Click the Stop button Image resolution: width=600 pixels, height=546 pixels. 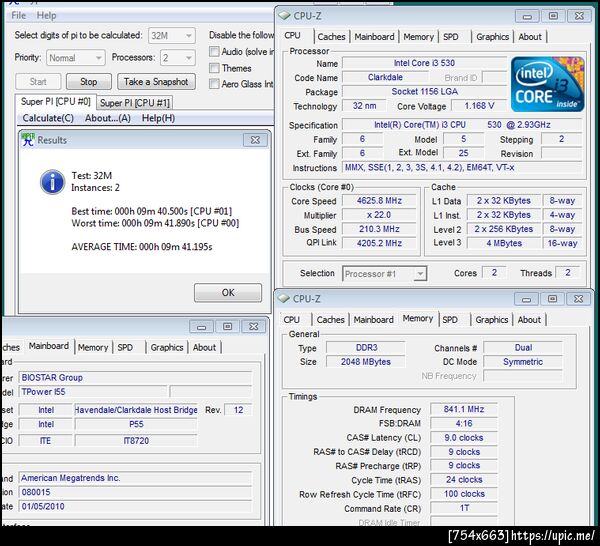[x=89, y=81]
